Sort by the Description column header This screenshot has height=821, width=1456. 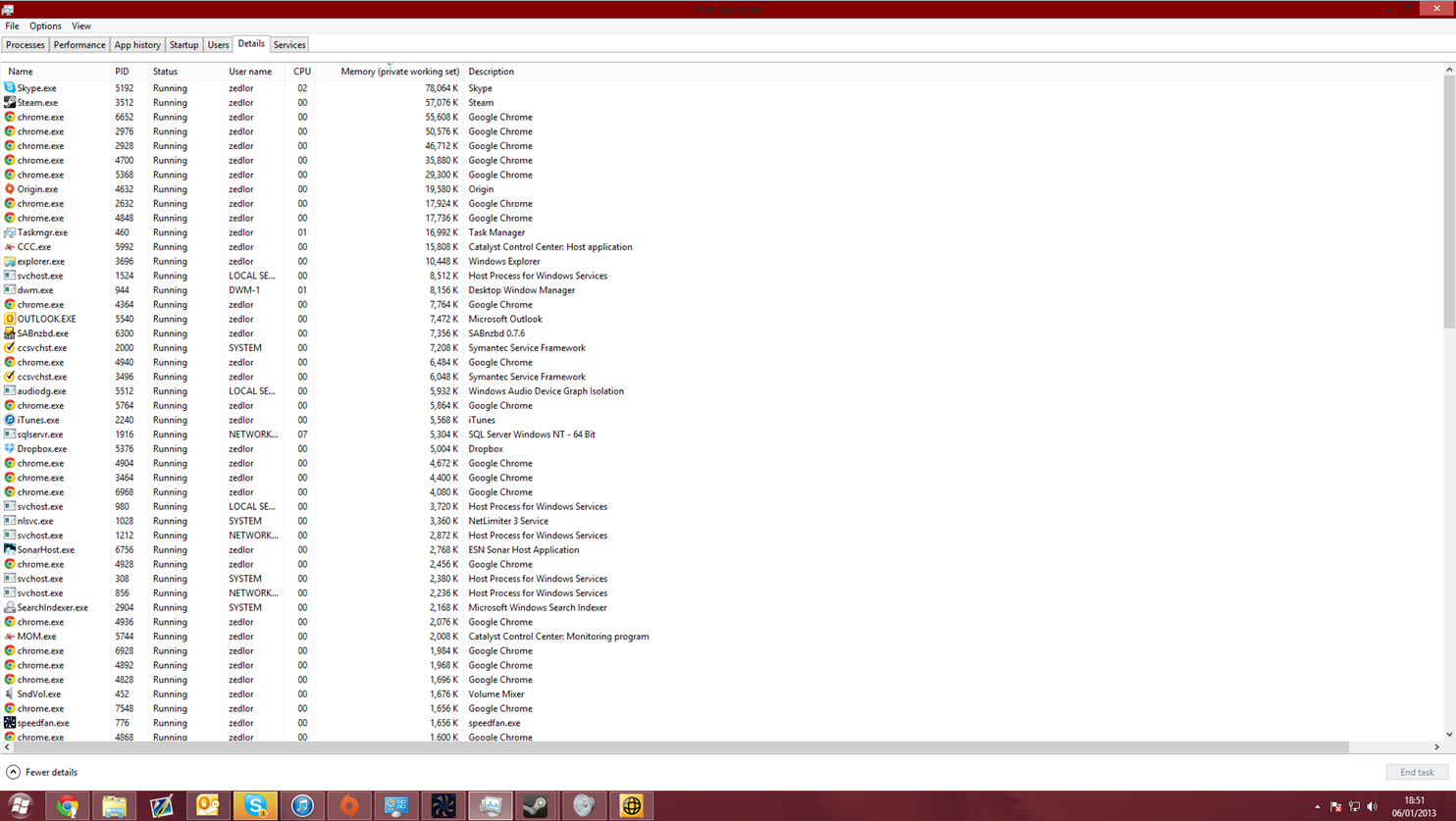tap(491, 72)
